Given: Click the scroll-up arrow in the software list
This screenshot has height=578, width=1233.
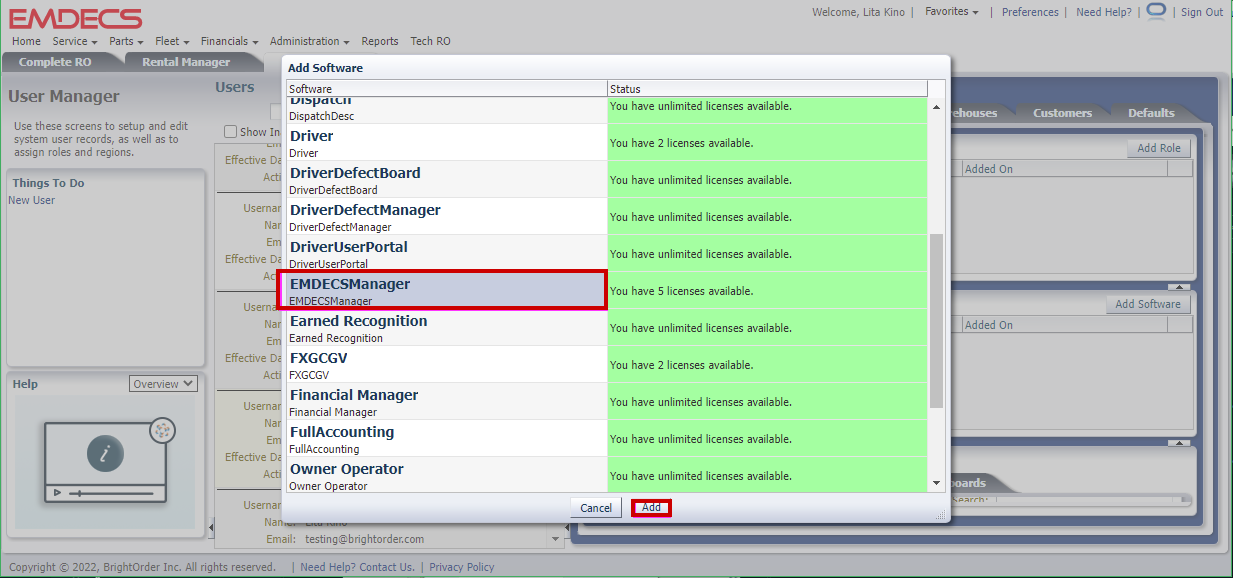Looking at the screenshot, I should click(937, 107).
